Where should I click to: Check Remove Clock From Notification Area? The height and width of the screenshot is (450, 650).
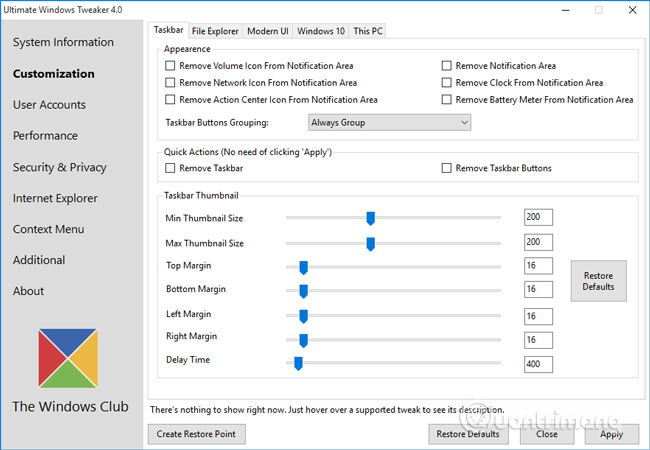448,83
